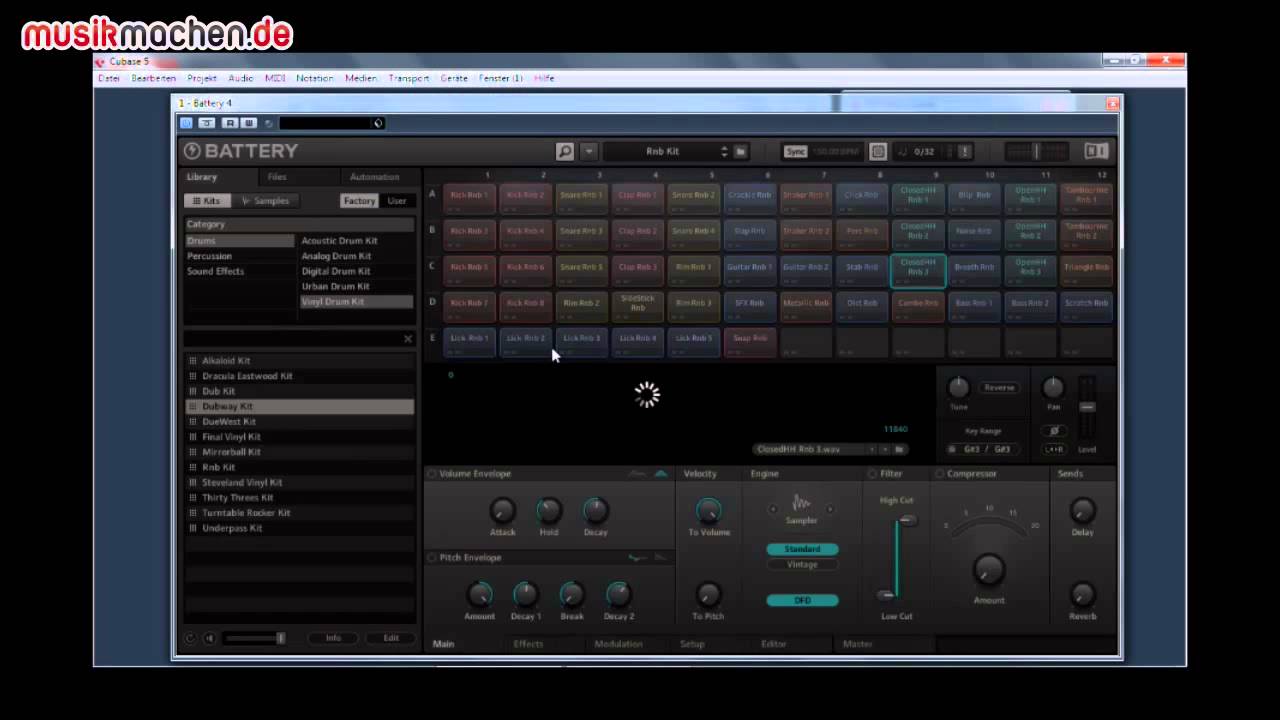Screen dimensions: 1280x720
Task: Click the Pan knob
Action: pyautogui.click(x=1053, y=387)
